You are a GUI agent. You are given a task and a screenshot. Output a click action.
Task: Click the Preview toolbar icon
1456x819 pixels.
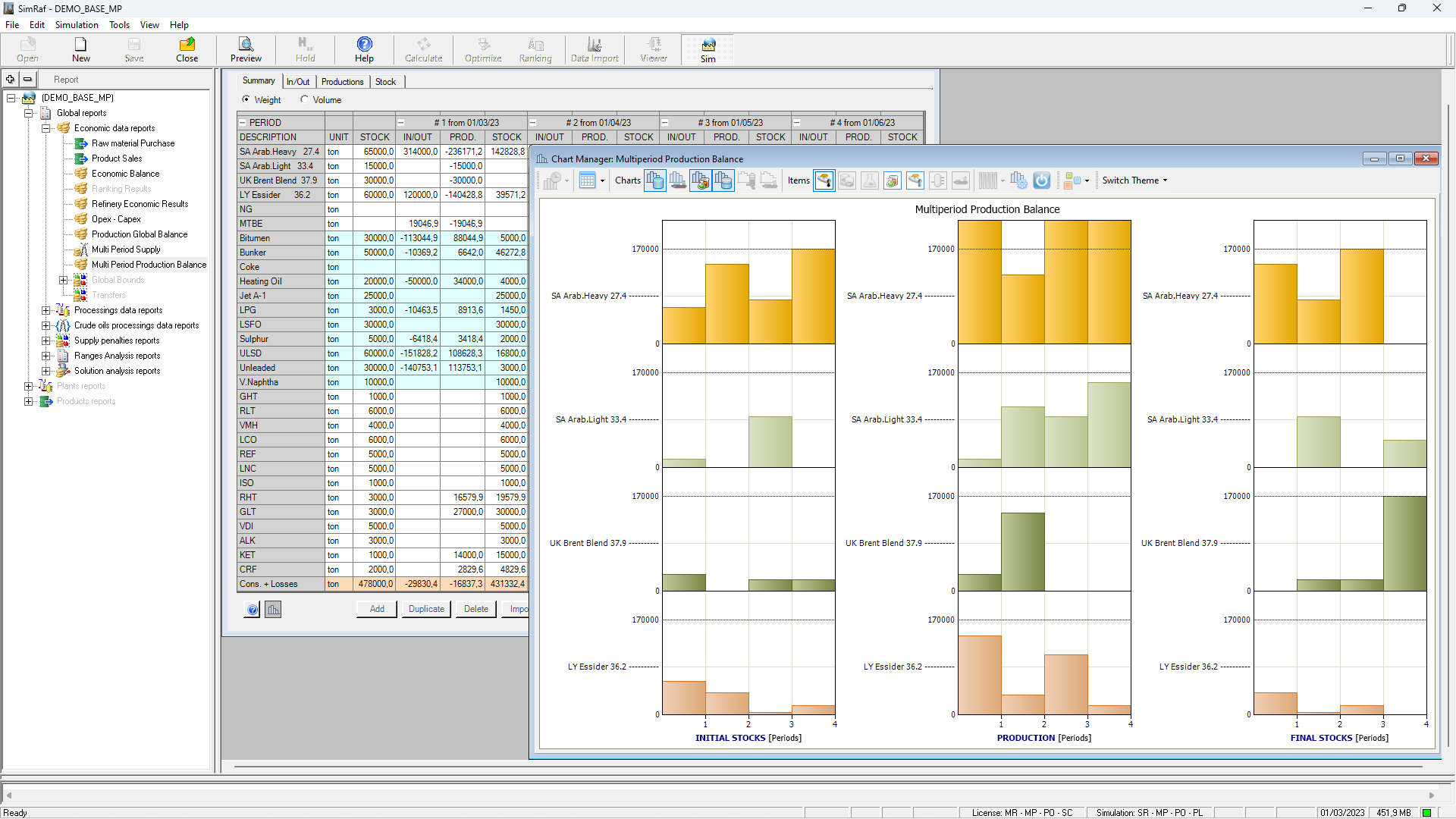[246, 49]
